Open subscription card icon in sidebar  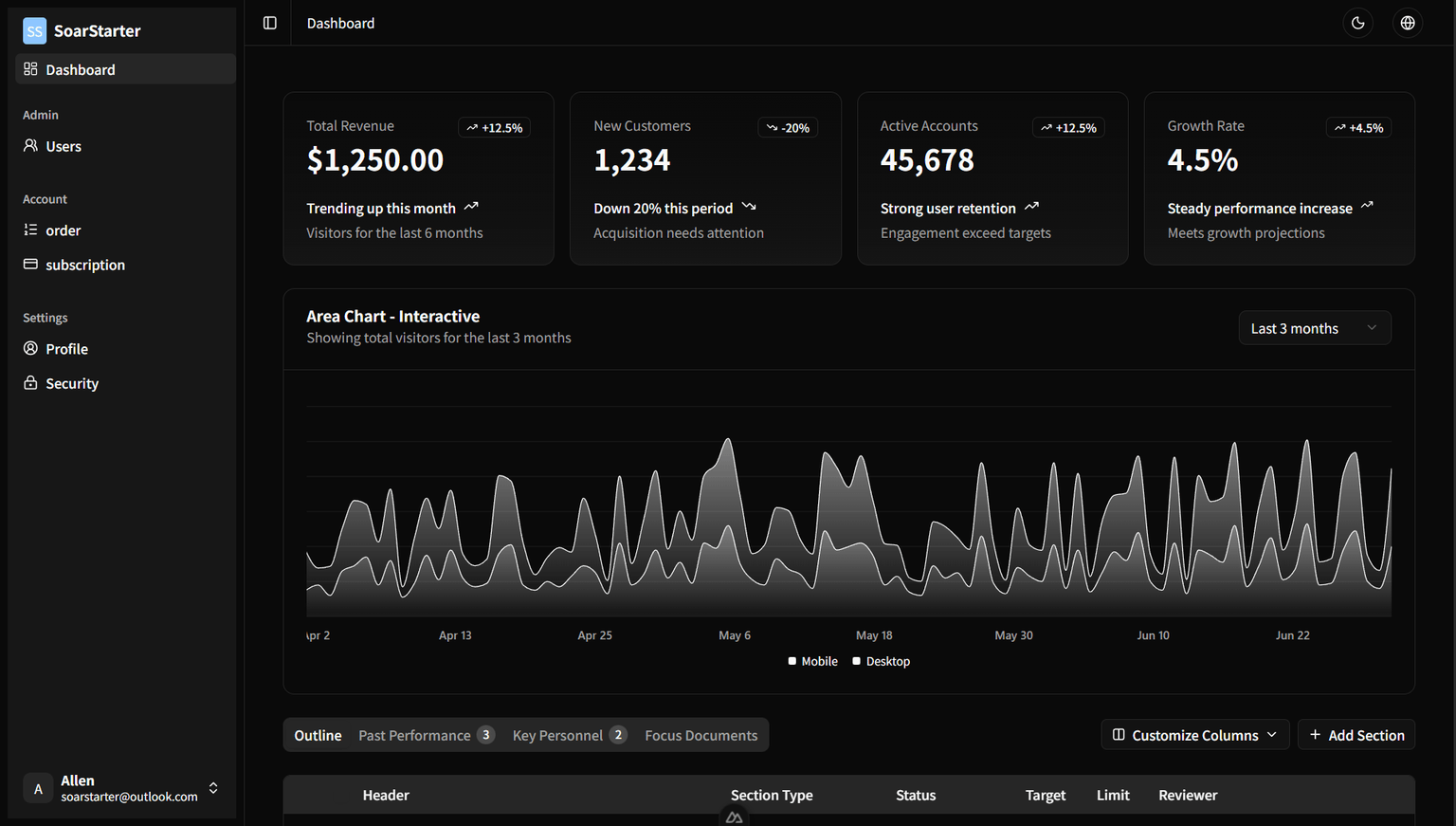30,265
